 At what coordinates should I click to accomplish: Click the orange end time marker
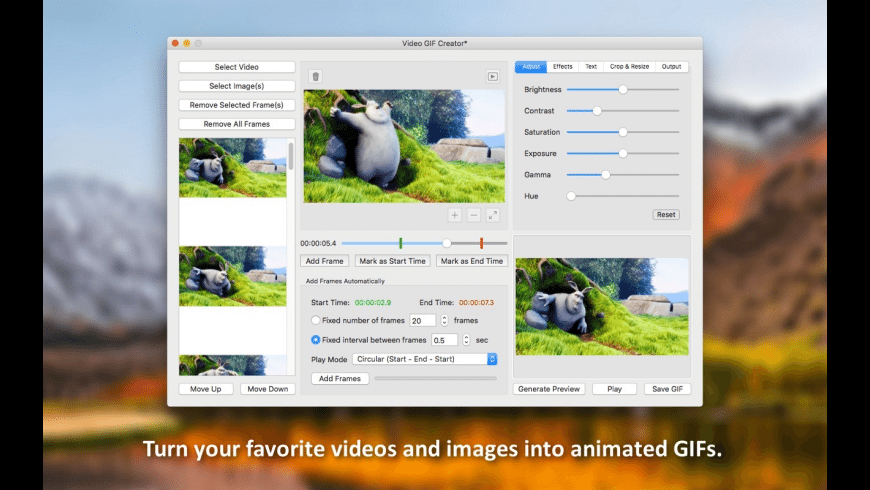click(x=482, y=243)
